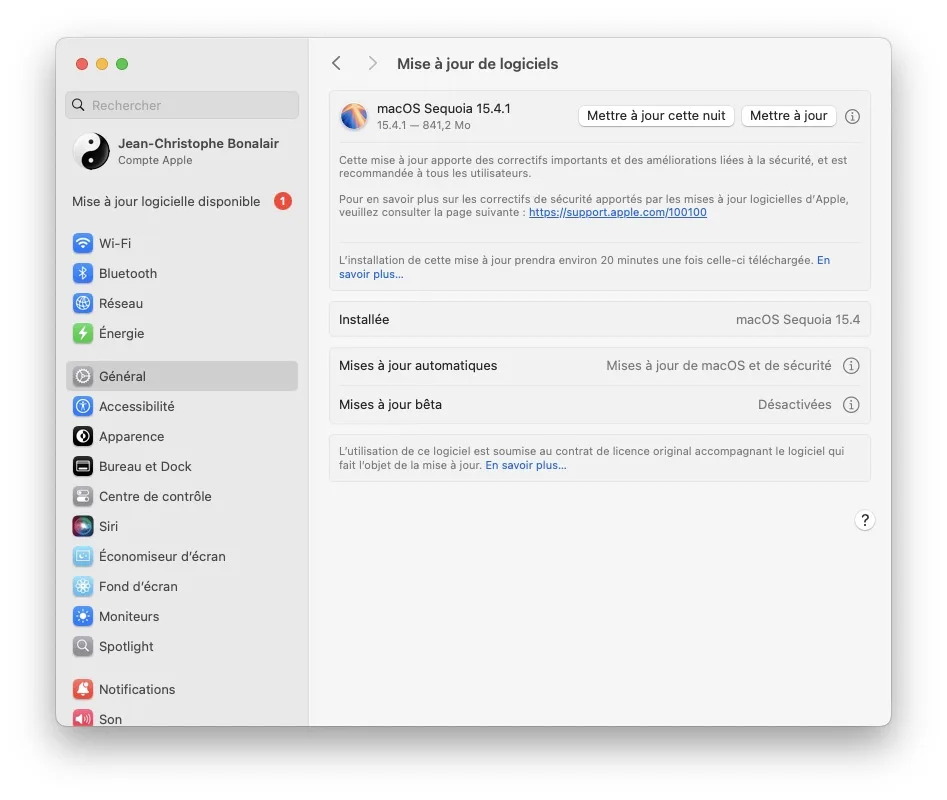Click Mettre à jour cette nuit
Viewport: 947px width, 800px height.
(656, 116)
